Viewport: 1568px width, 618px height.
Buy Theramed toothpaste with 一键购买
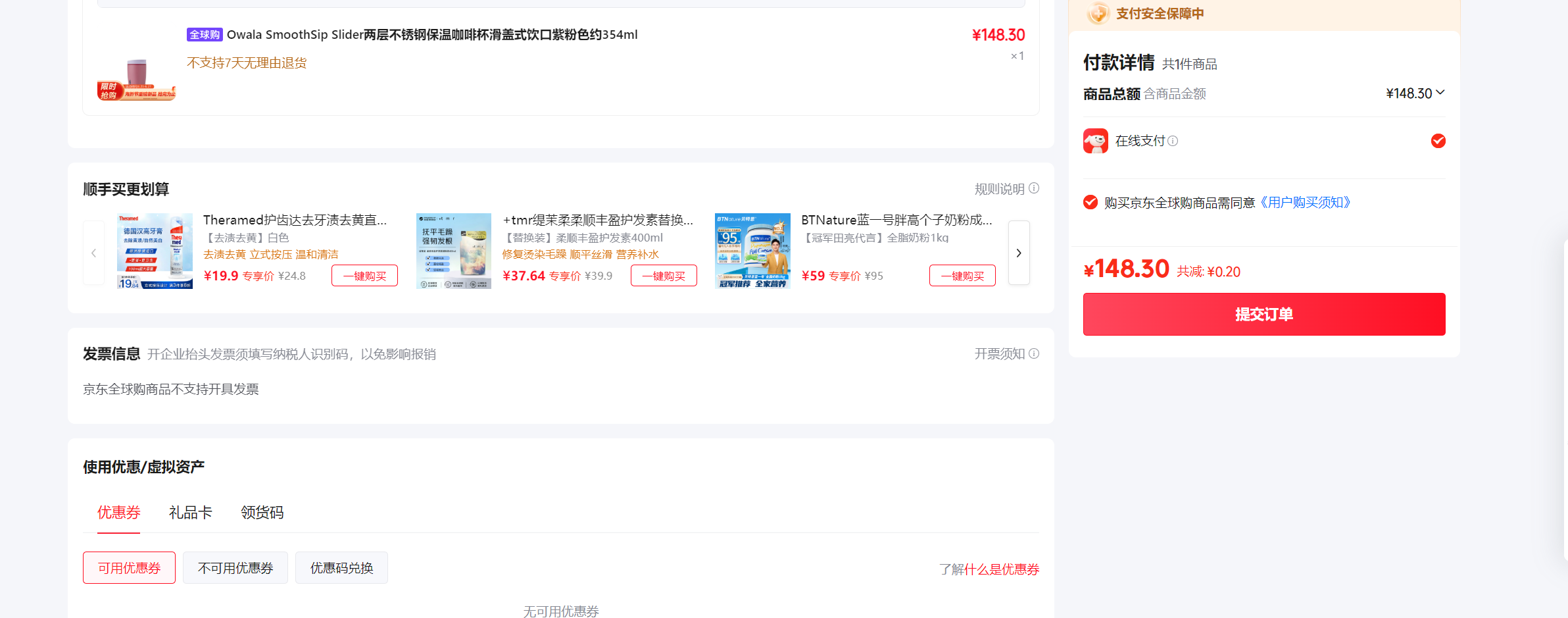[x=365, y=276]
